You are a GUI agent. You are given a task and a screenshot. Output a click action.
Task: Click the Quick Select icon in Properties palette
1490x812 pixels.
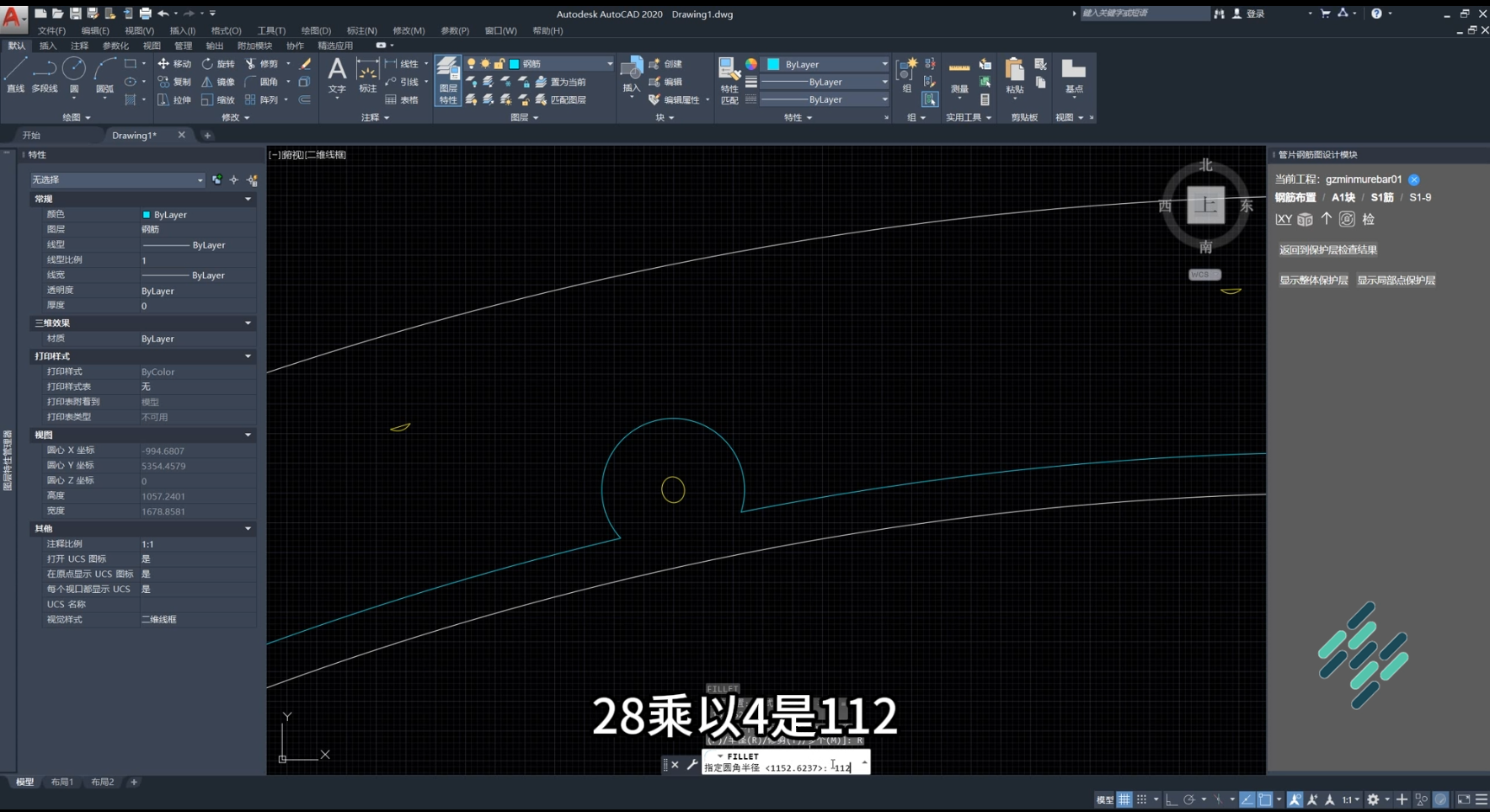click(252, 180)
